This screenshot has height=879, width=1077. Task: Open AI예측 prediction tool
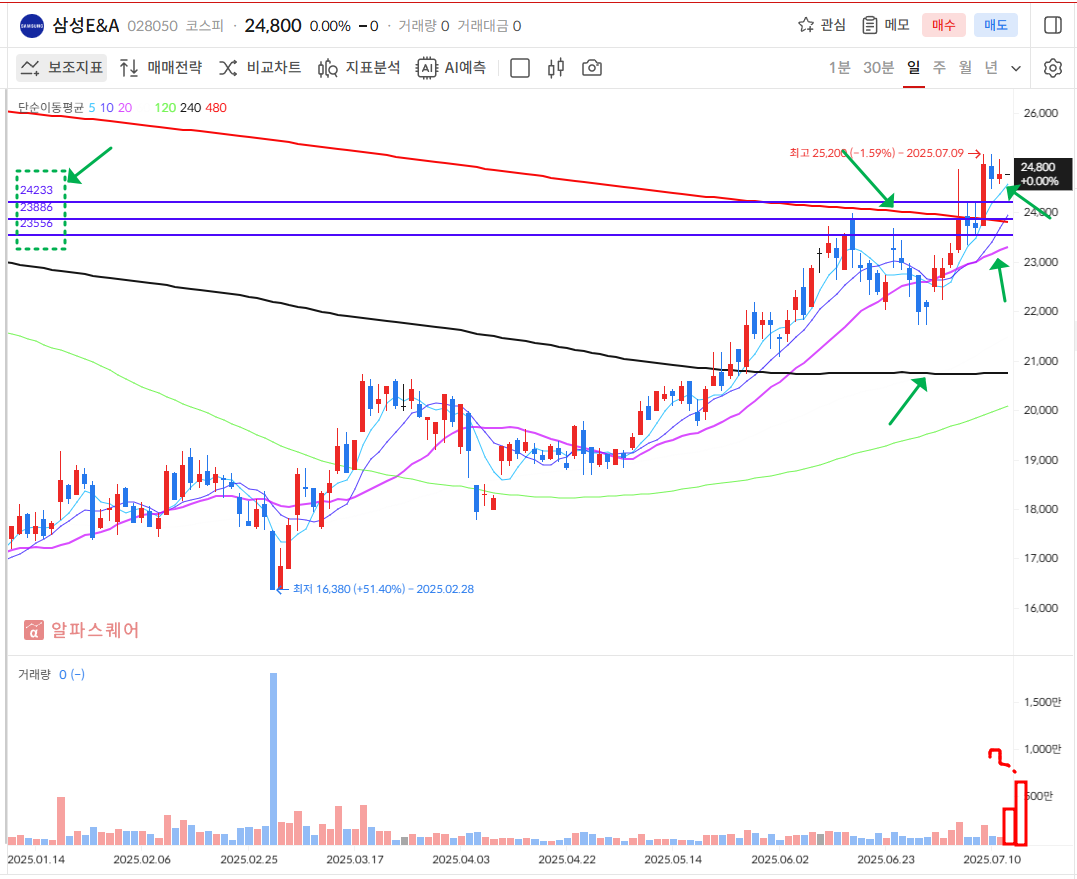451,68
